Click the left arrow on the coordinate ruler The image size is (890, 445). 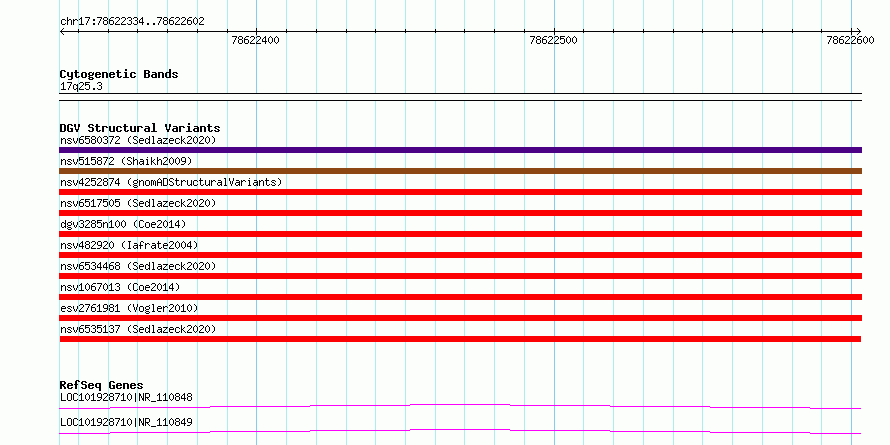[x=62, y=31]
